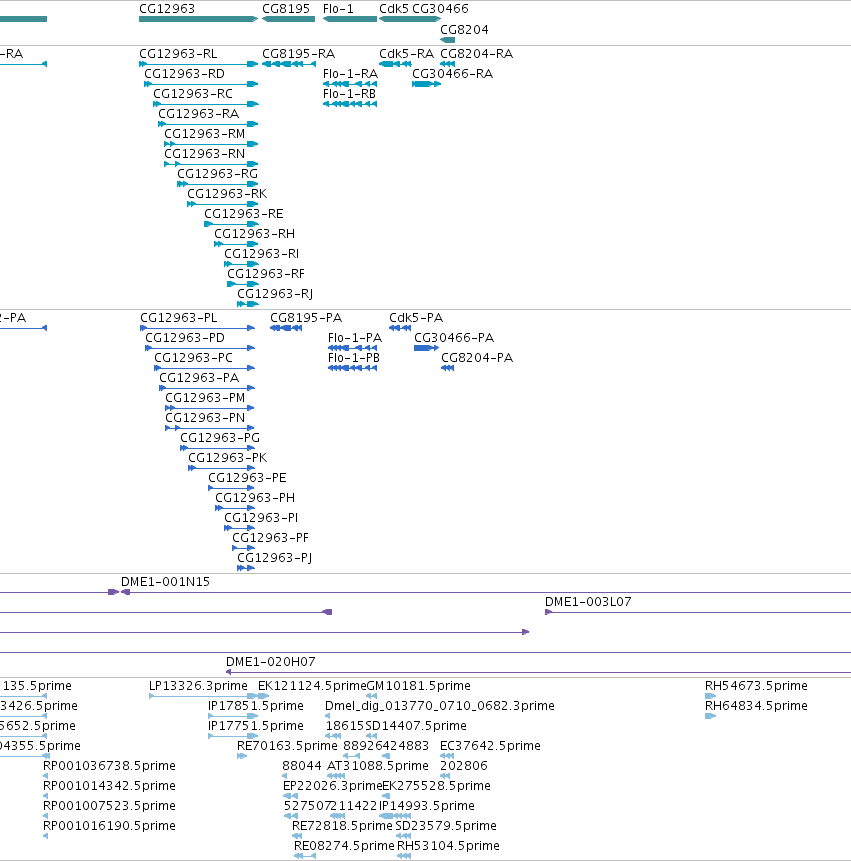
Task: Click the CG12963-PK protein label
Action: coord(228,458)
